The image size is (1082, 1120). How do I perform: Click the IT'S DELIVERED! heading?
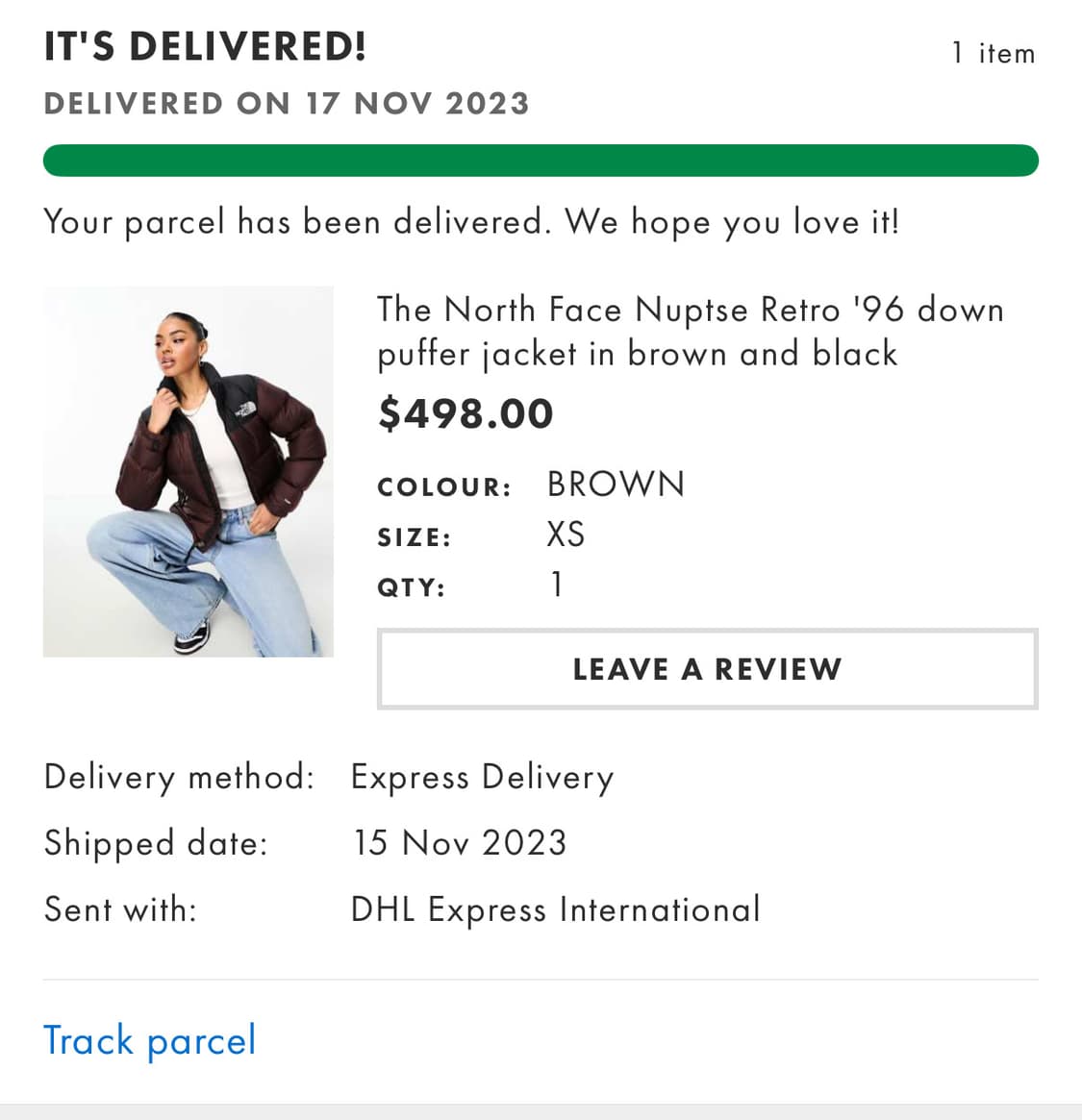tap(205, 46)
